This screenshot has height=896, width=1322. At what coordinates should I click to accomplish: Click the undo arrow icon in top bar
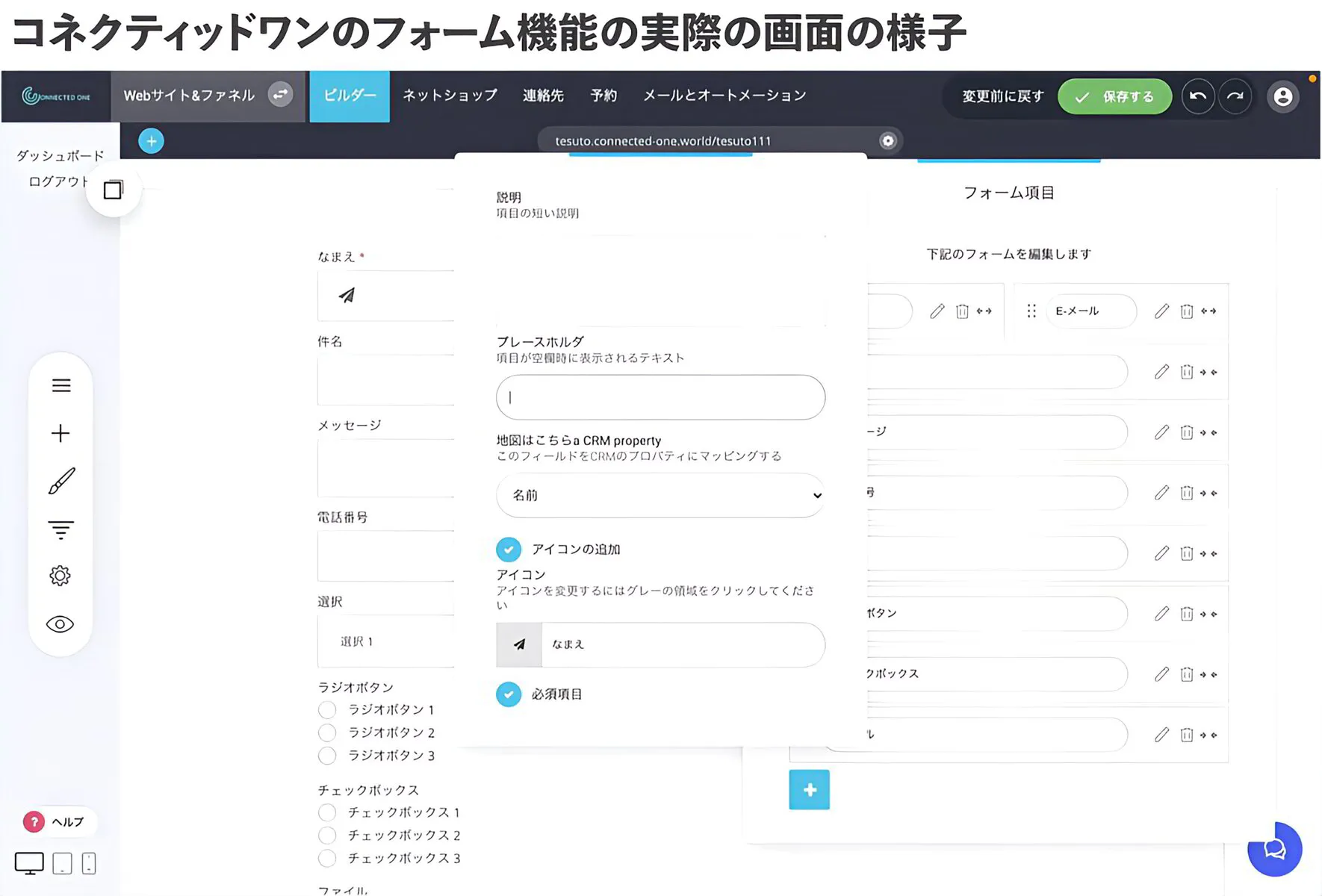[x=1198, y=96]
